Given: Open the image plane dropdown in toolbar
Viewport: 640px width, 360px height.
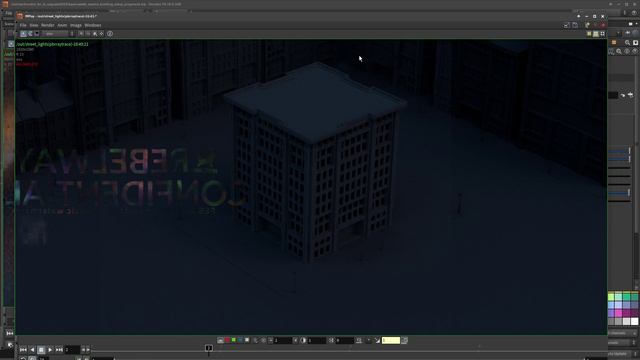Looking at the screenshot, I should [x=58, y=34].
